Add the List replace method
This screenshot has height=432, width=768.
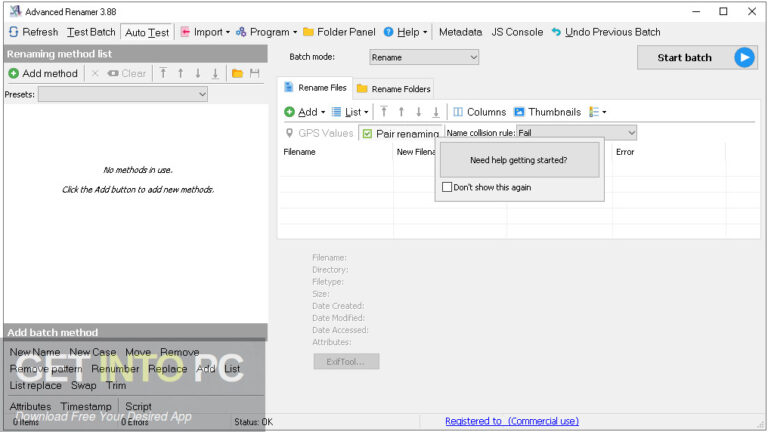[35, 385]
